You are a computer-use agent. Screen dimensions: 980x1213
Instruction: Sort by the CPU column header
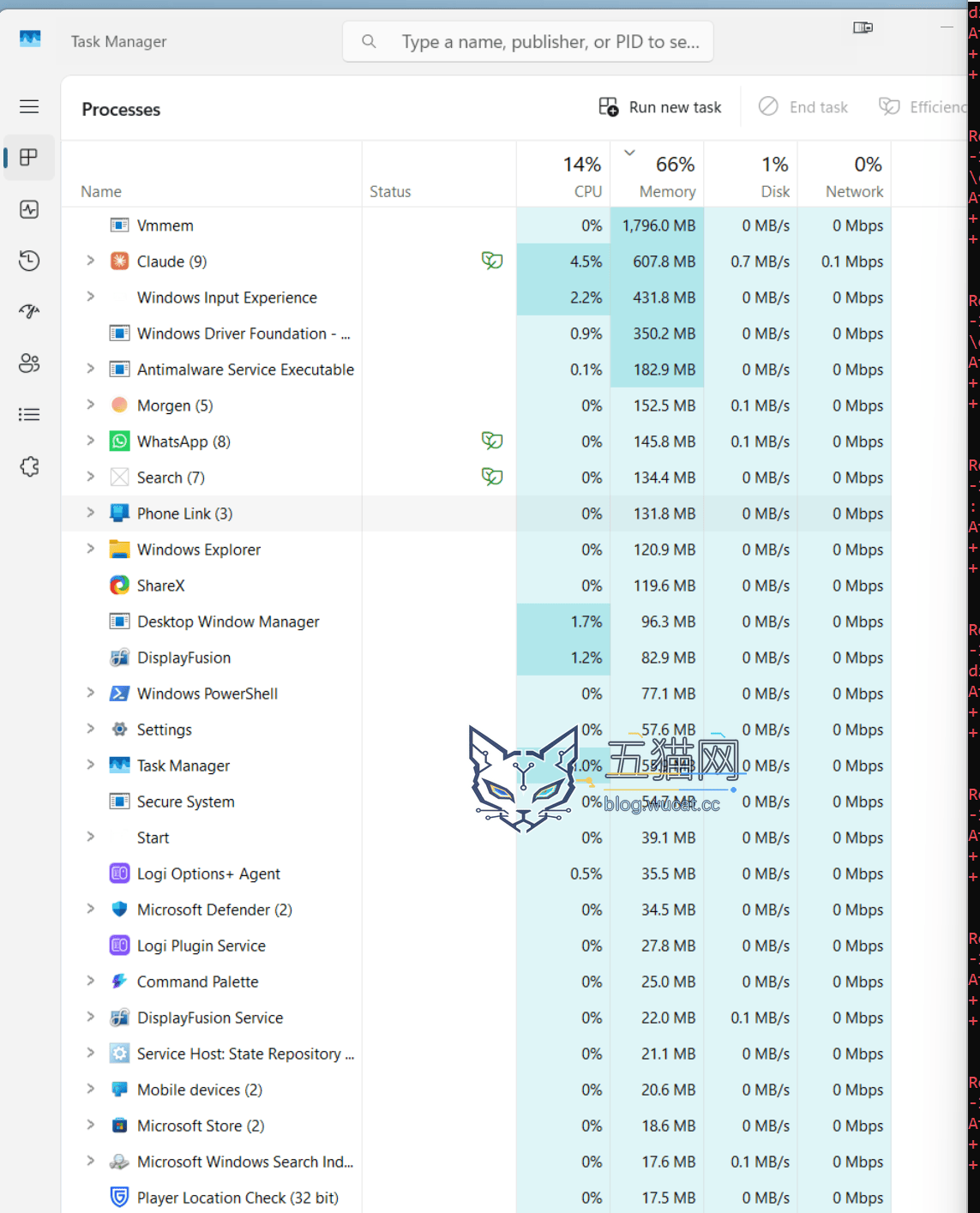tap(563, 175)
